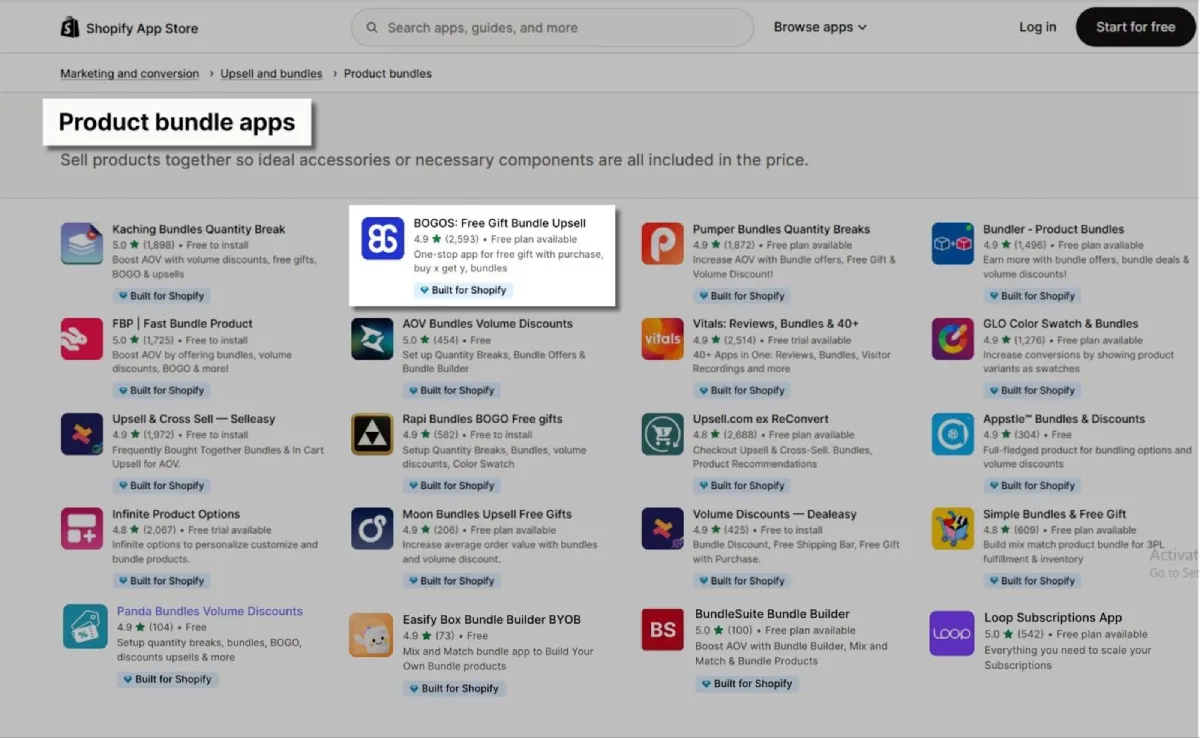This screenshot has width=1200, height=738.
Task: Click Built for Shopify badge under BOGOS
Action: click(463, 290)
